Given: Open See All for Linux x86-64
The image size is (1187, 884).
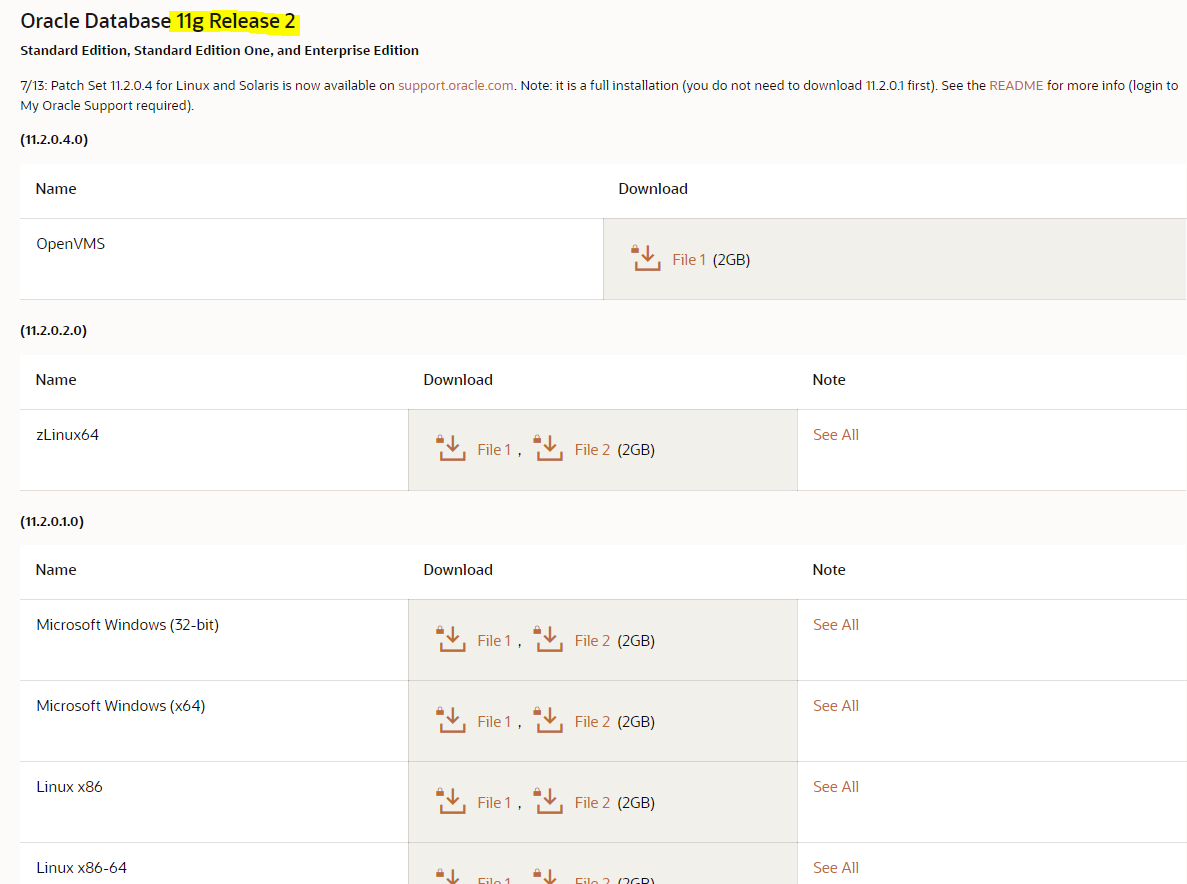Looking at the screenshot, I should pyautogui.click(x=836, y=867).
